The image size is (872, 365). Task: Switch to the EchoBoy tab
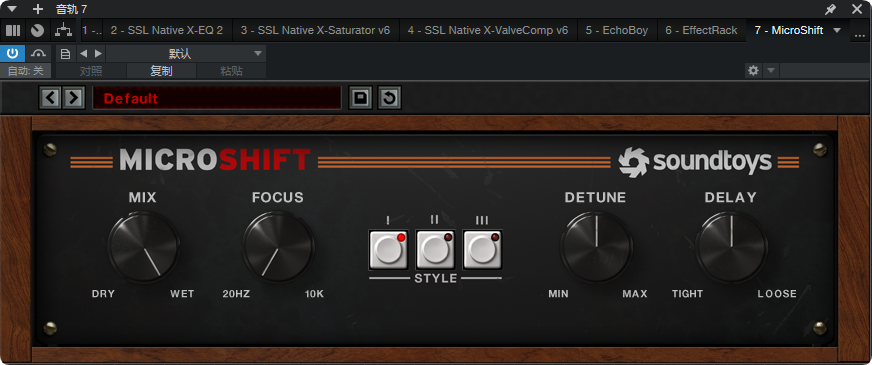point(617,30)
